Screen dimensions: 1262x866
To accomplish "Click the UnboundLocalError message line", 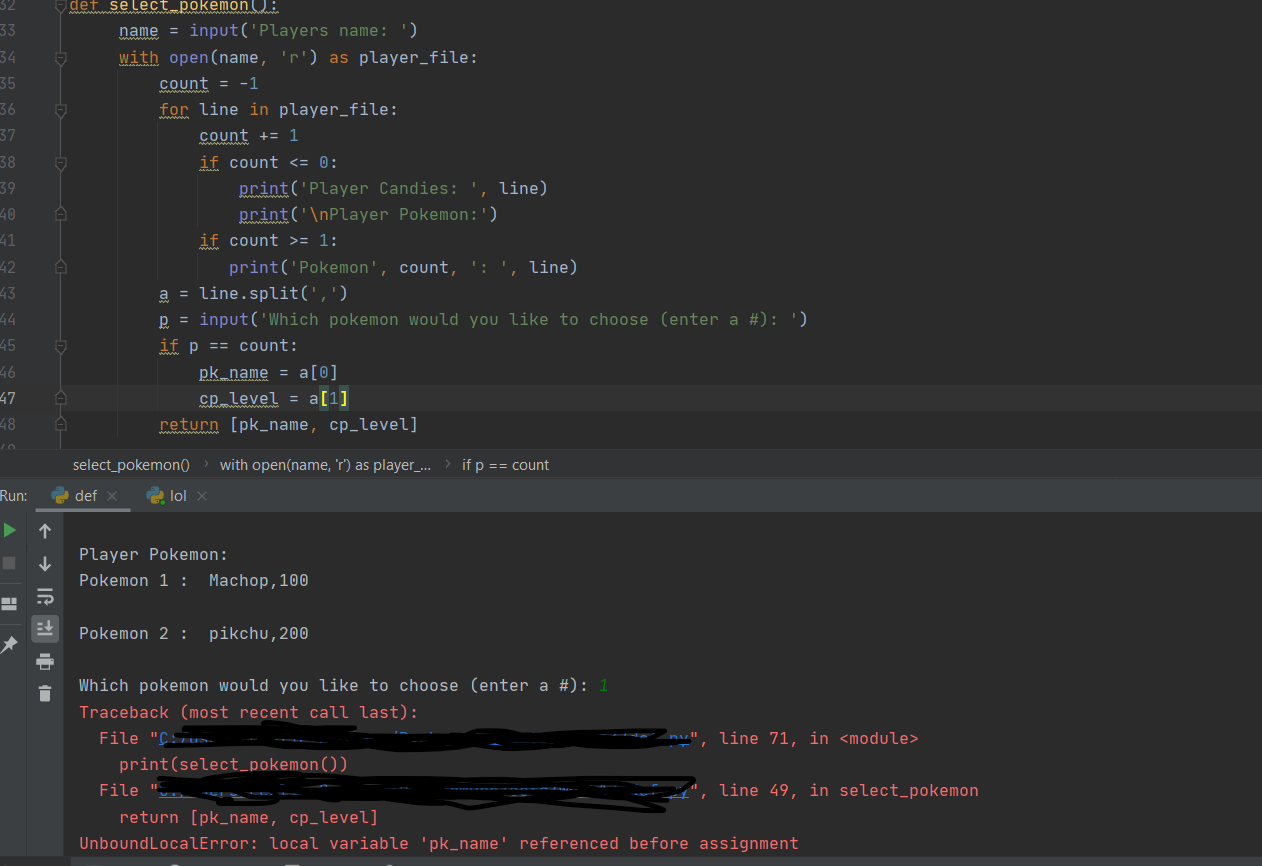I will [x=438, y=843].
